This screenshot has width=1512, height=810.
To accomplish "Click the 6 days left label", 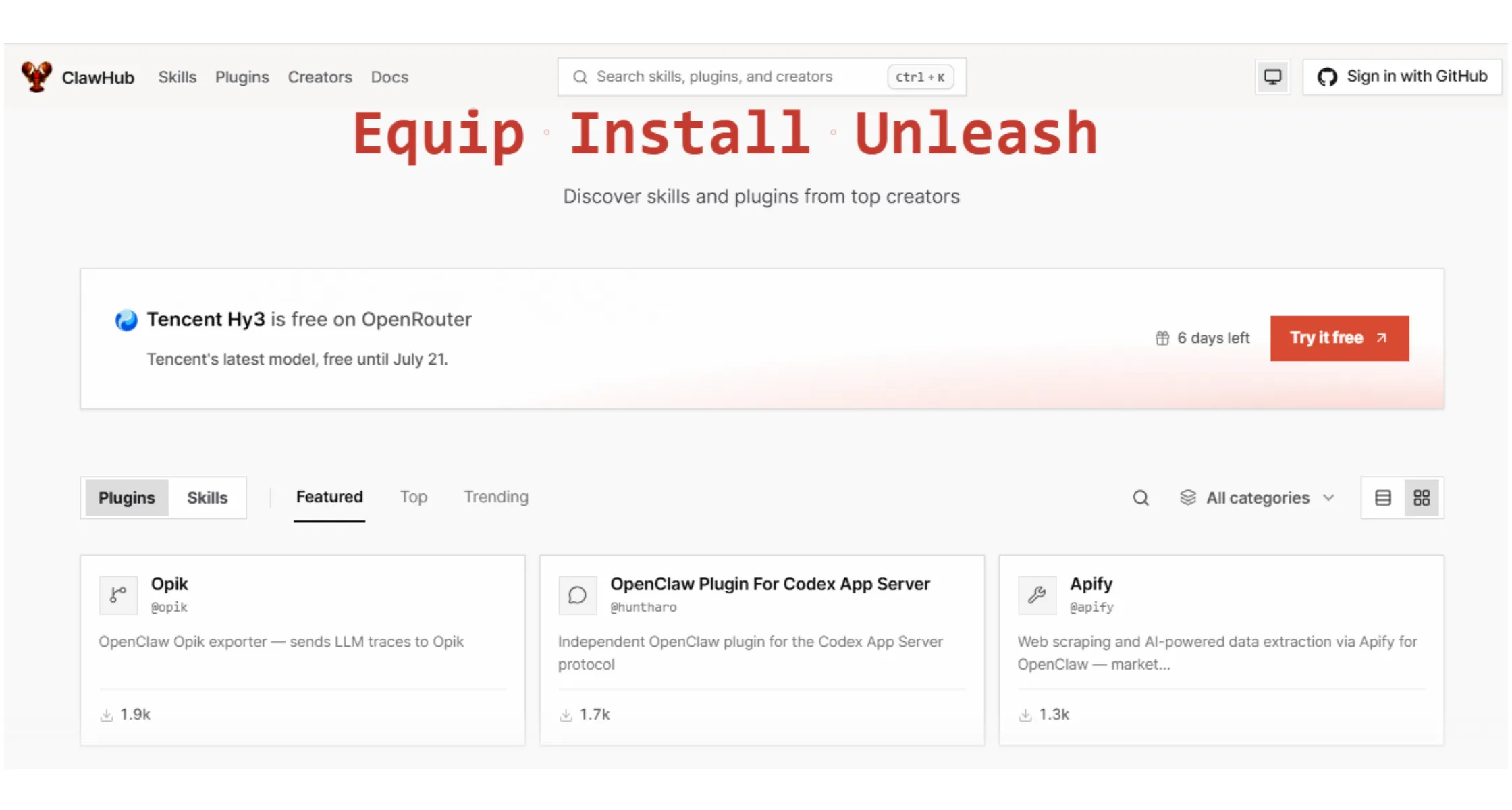I will tap(1213, 338).
